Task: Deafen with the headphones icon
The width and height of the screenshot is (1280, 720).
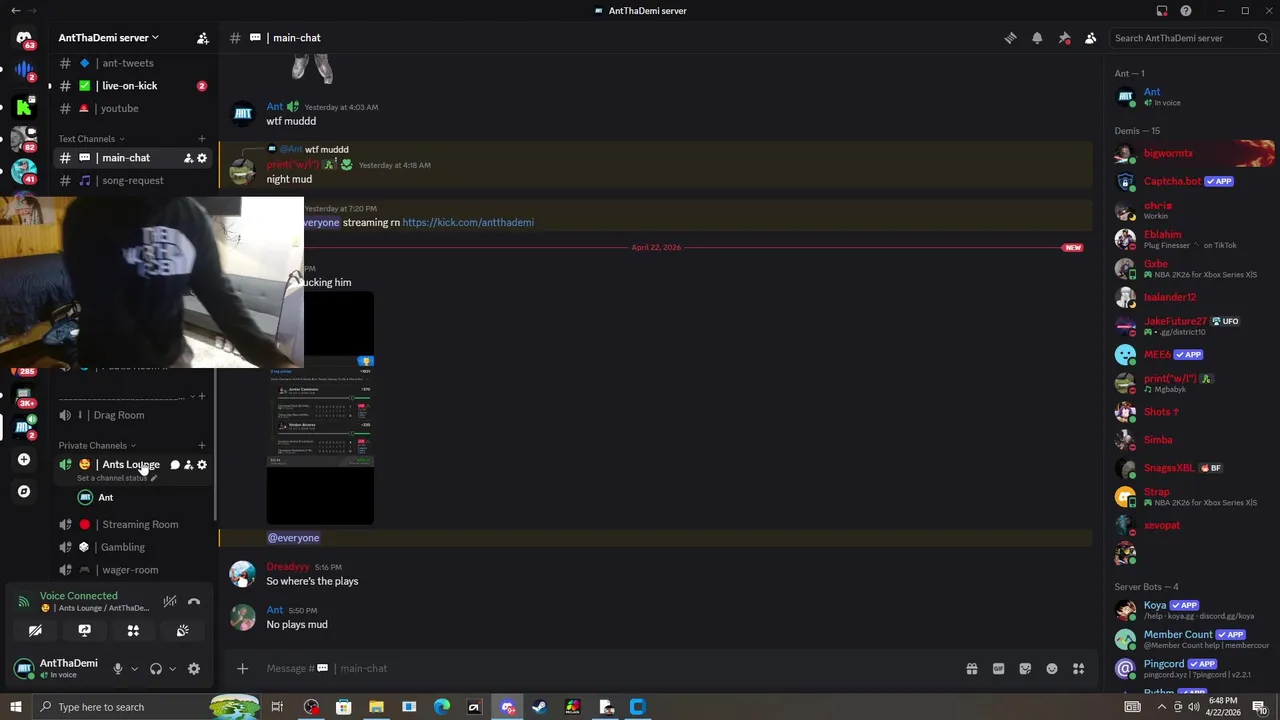Action: (x=156, y=669)
